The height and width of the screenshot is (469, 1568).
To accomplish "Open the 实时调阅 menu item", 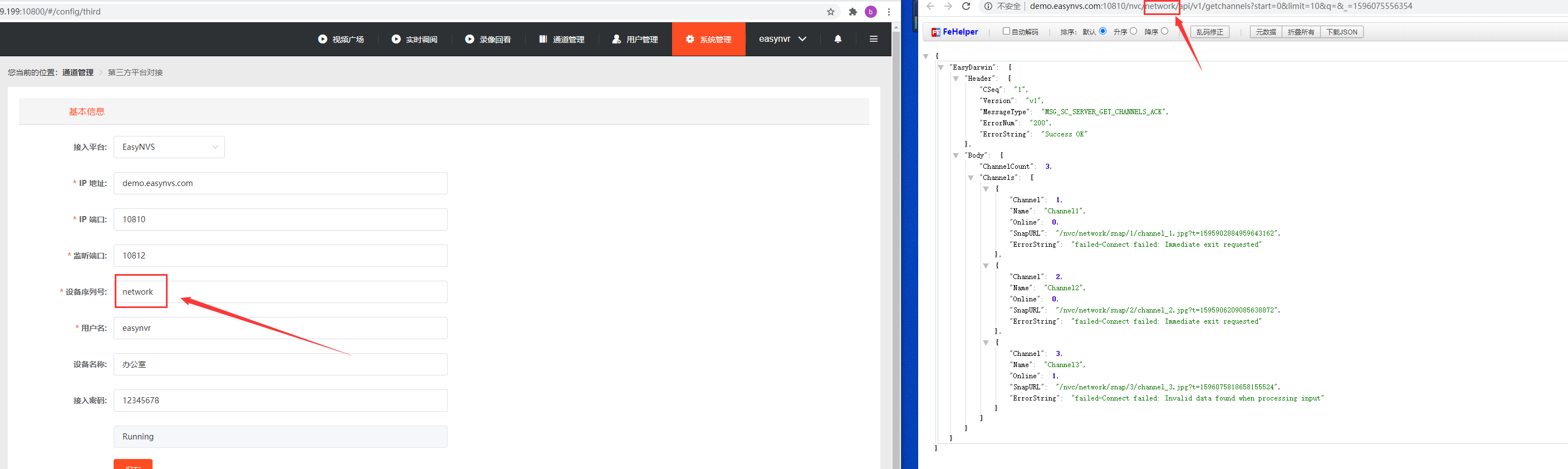I will click(x=414, y=39).
